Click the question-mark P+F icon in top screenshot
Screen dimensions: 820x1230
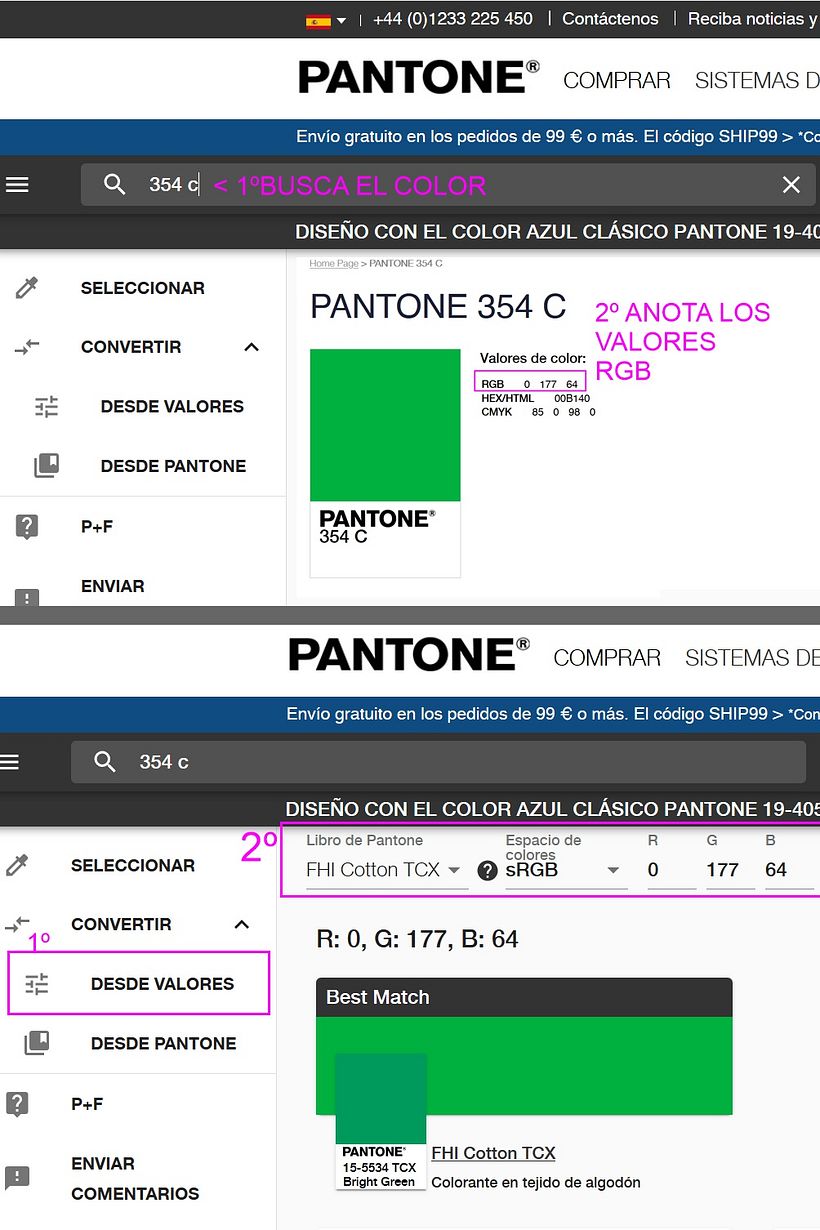coord(27,527)
